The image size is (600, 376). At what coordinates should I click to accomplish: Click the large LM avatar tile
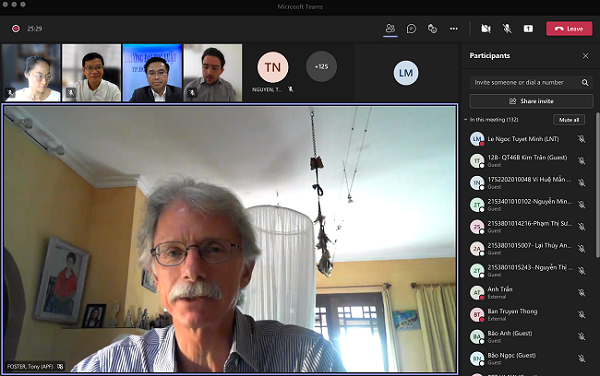(x=406, y=73)
